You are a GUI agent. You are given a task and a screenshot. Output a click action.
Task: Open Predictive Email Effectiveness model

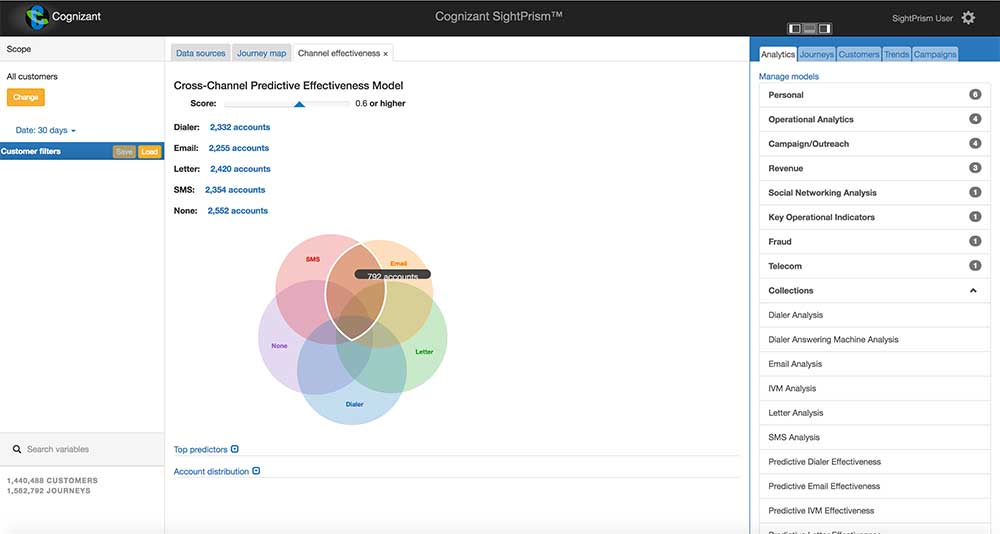click(874, 486)
